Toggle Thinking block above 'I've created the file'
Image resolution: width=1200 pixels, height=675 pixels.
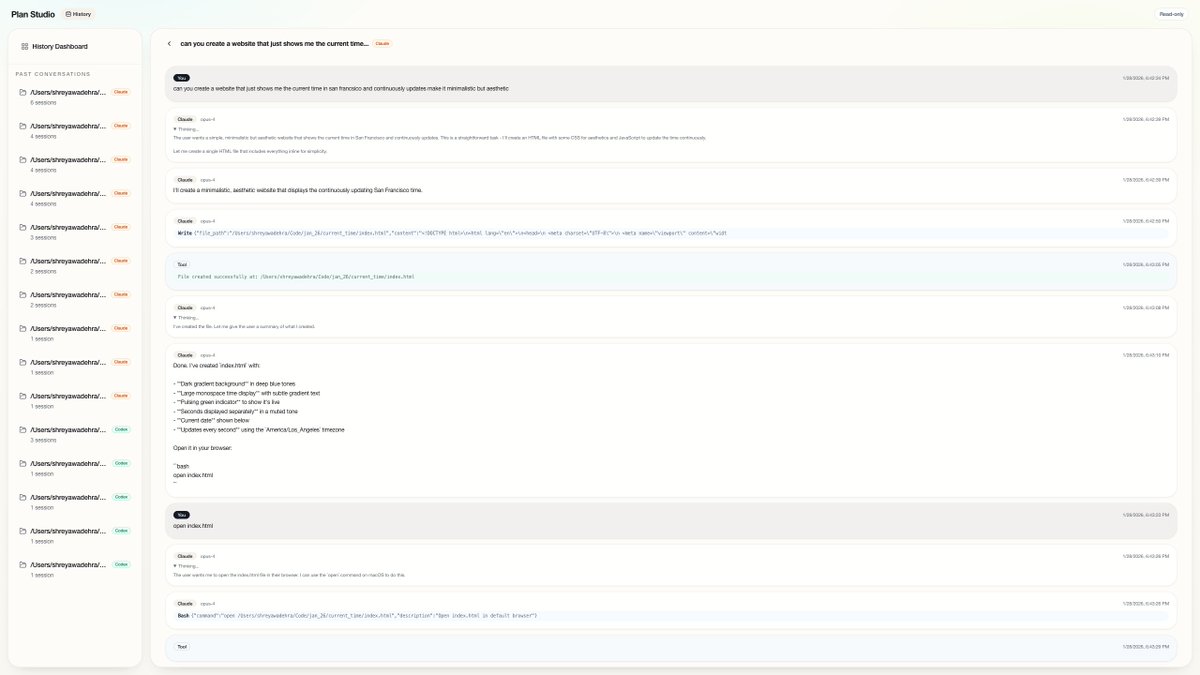[186, 317]
